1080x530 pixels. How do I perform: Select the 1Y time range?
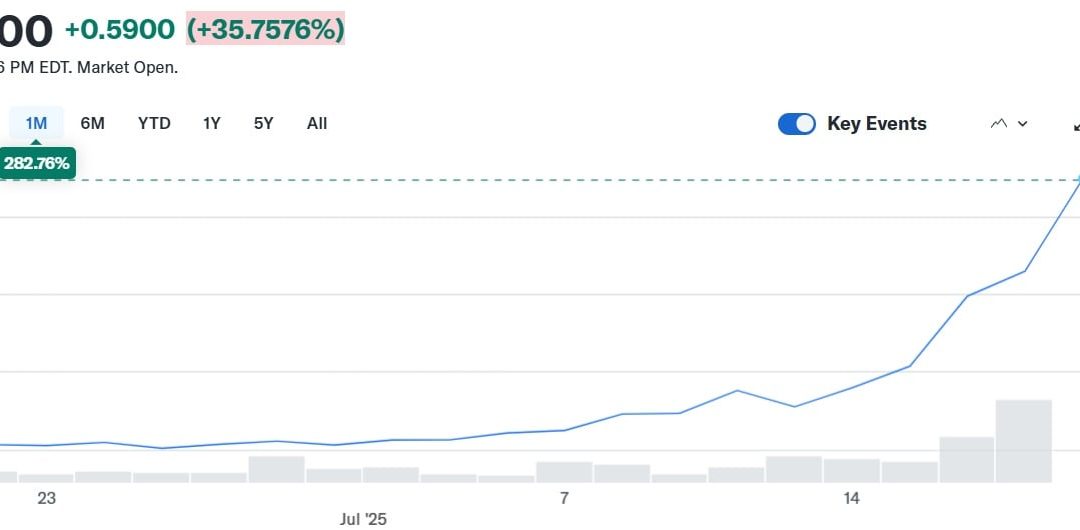tap(212, 124)
